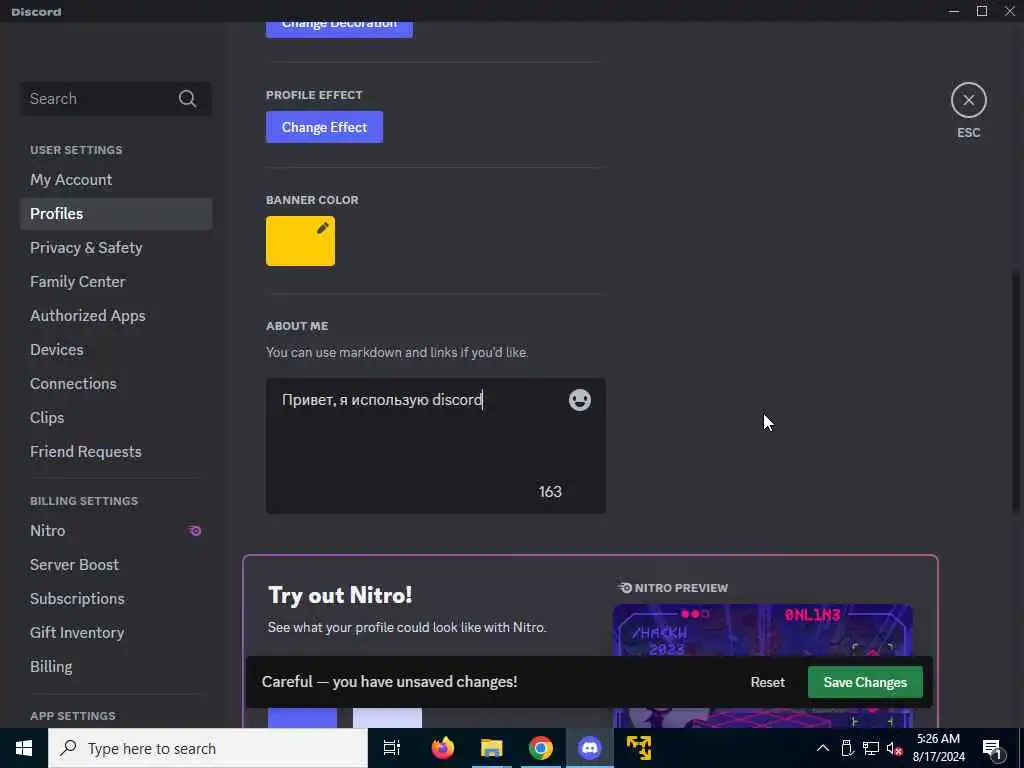Open the network tray icon
This screenshot has width=1024, height=768.
tap(871, 748)
